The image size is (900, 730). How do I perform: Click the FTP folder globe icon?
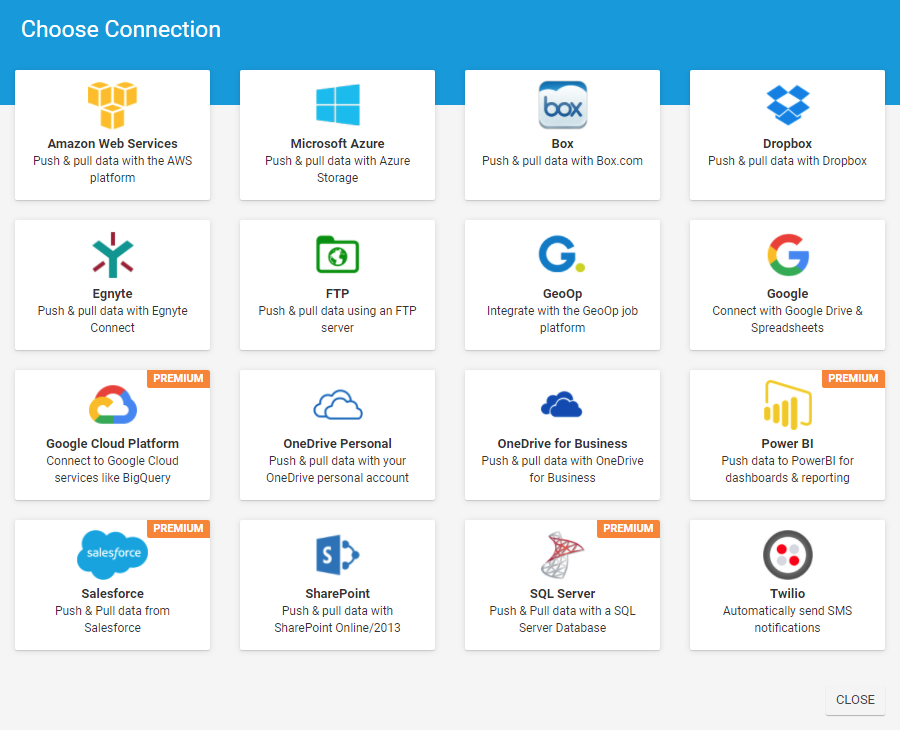pyautogui.click(x=338, y=255)
